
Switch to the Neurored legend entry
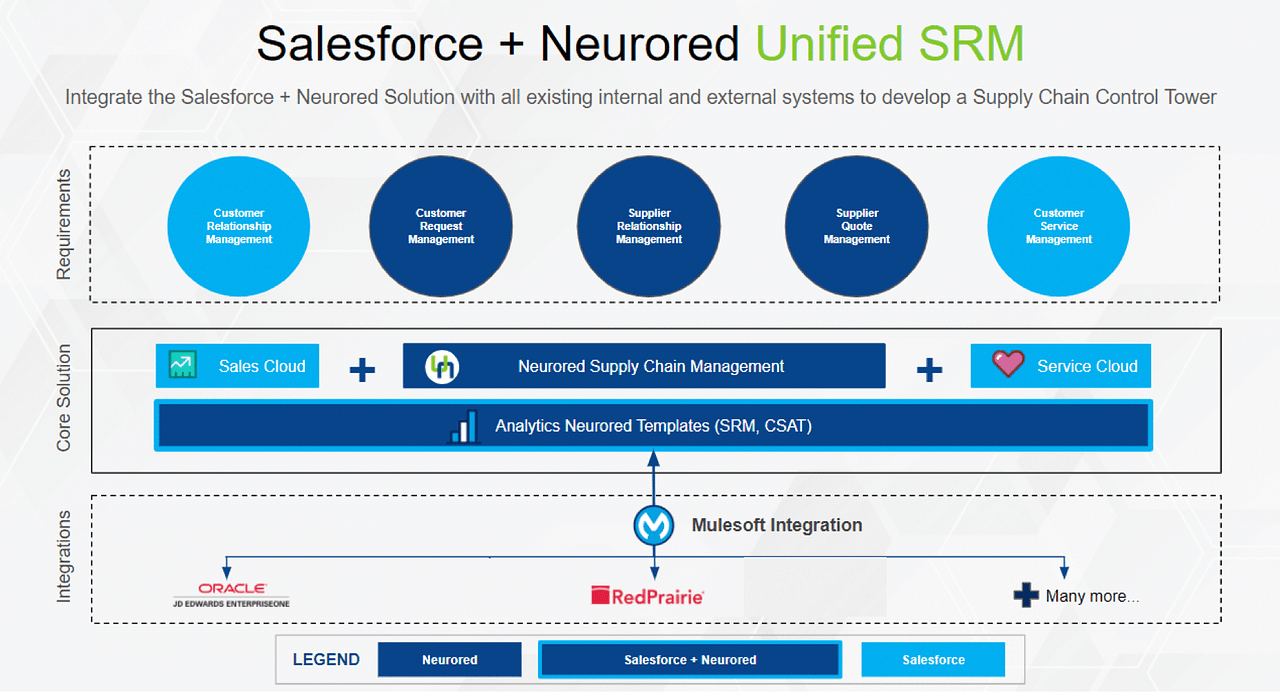pyautogui.click(x=449, y=659)
